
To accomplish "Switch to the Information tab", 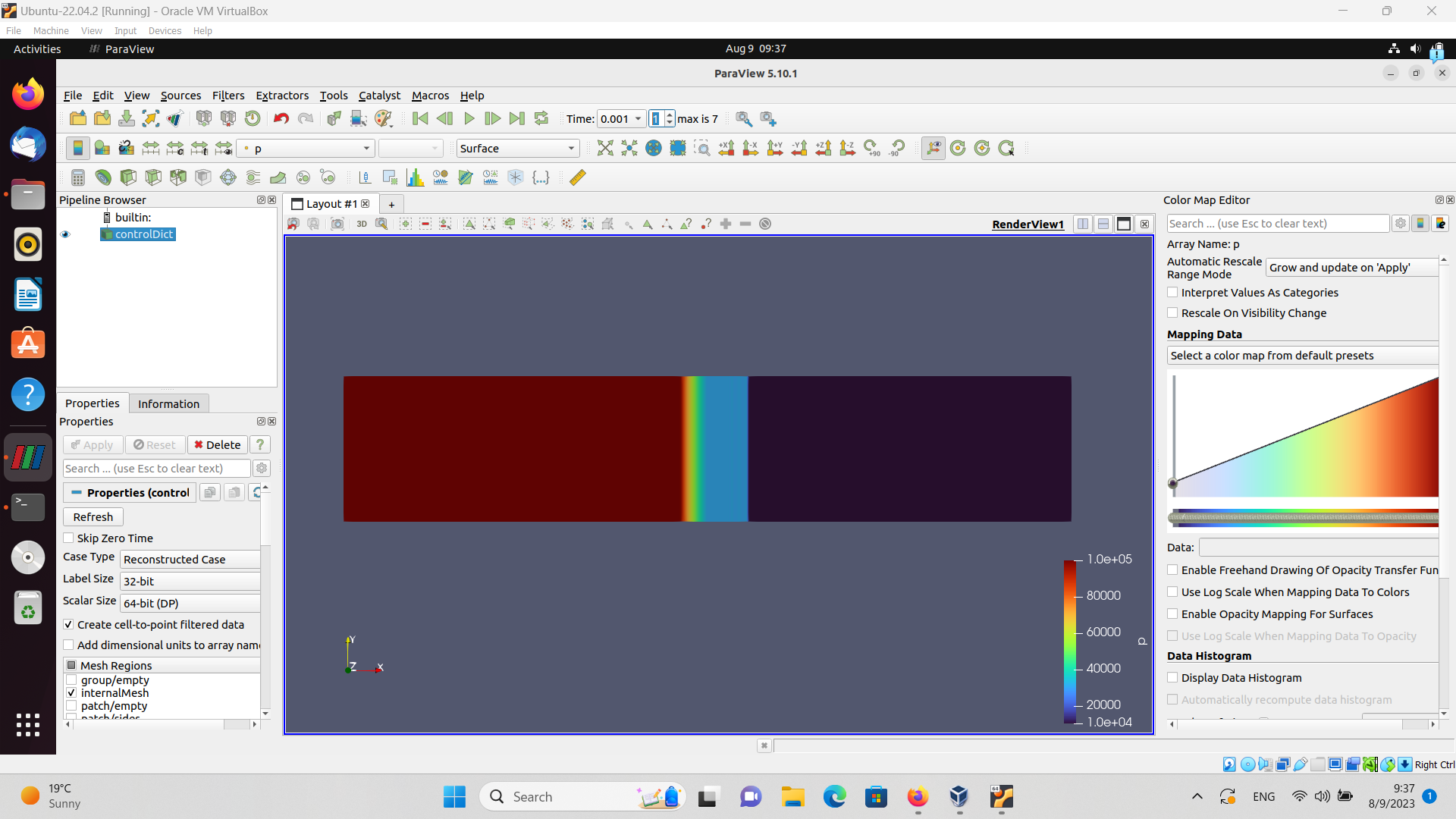I will pos(168,404).
